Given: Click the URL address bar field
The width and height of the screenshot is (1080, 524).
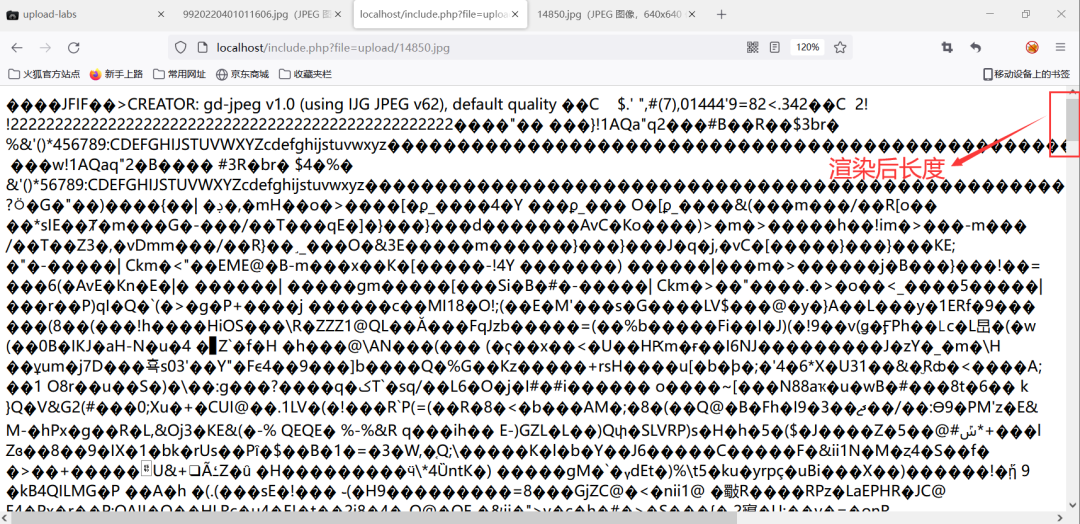Looking at the screenshot, I should pyautogui.click(x=450, y=47).
